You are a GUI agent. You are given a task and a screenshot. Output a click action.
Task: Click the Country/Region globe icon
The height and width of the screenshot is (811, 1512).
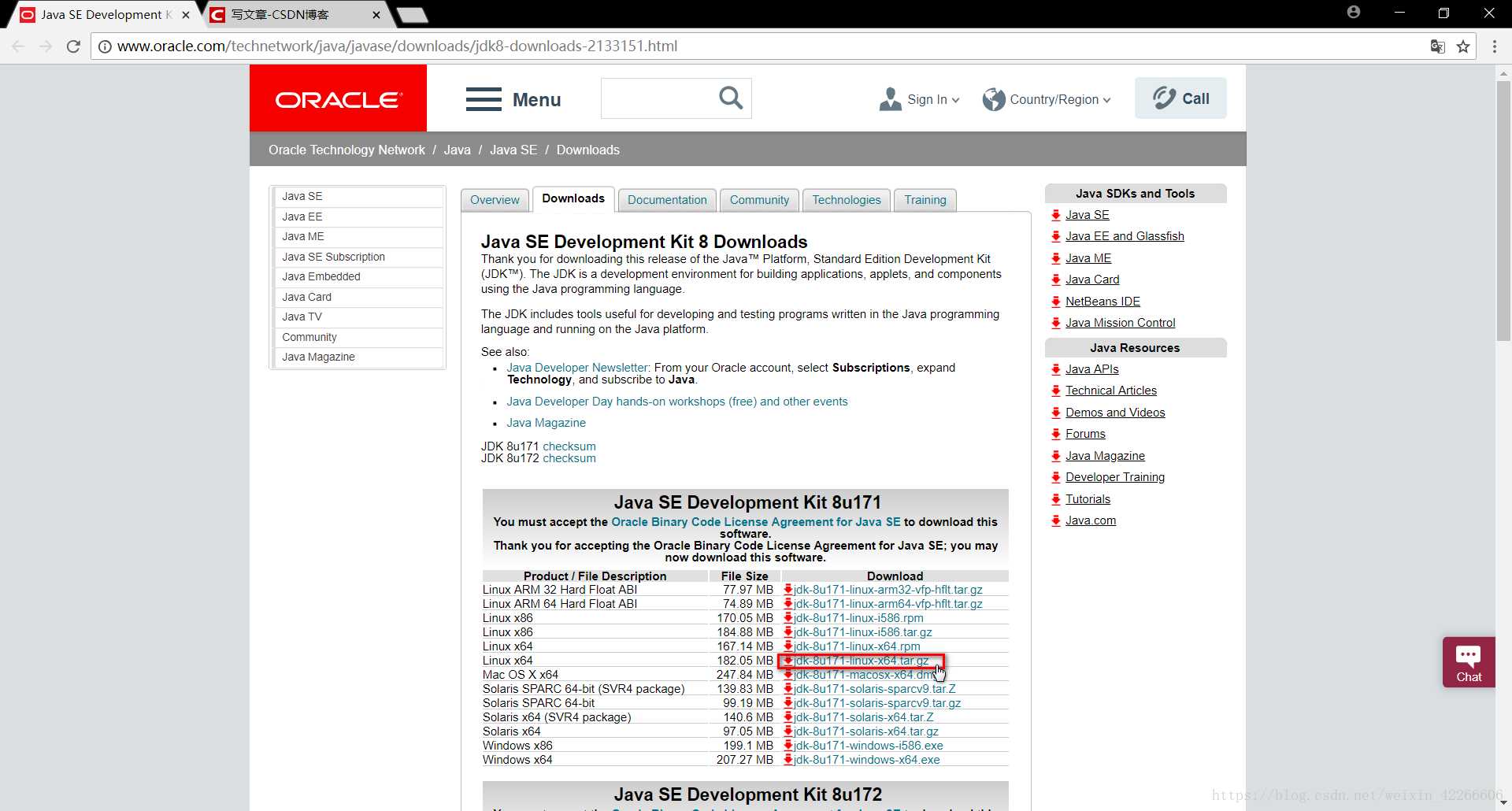point(994,99)
